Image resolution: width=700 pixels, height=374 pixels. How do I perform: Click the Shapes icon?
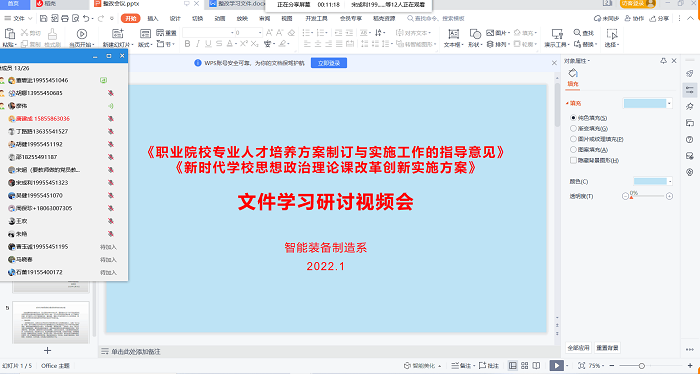pyautogui.click(x=475, y=34)
